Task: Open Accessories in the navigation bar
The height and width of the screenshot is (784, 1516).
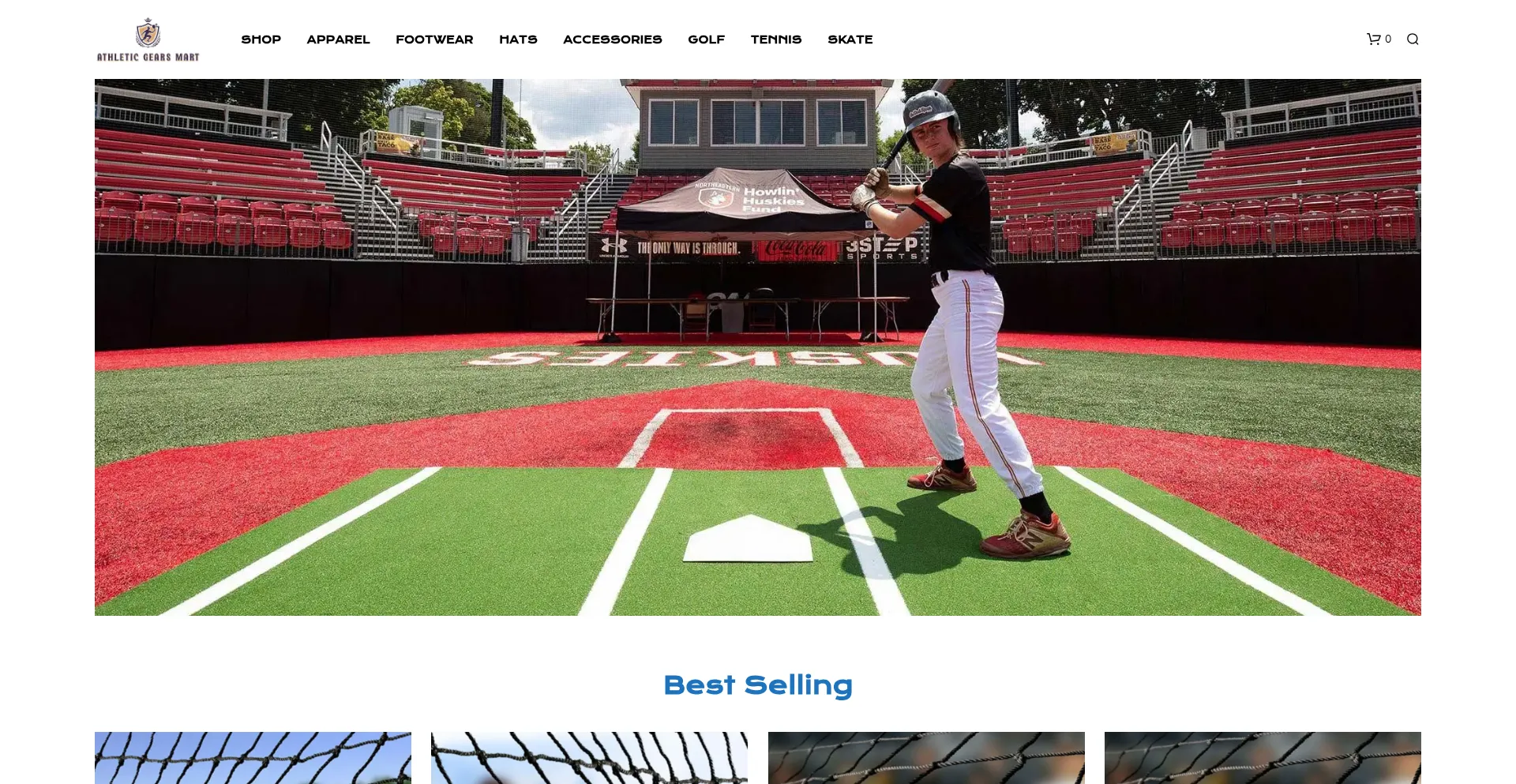Action: 613,39
